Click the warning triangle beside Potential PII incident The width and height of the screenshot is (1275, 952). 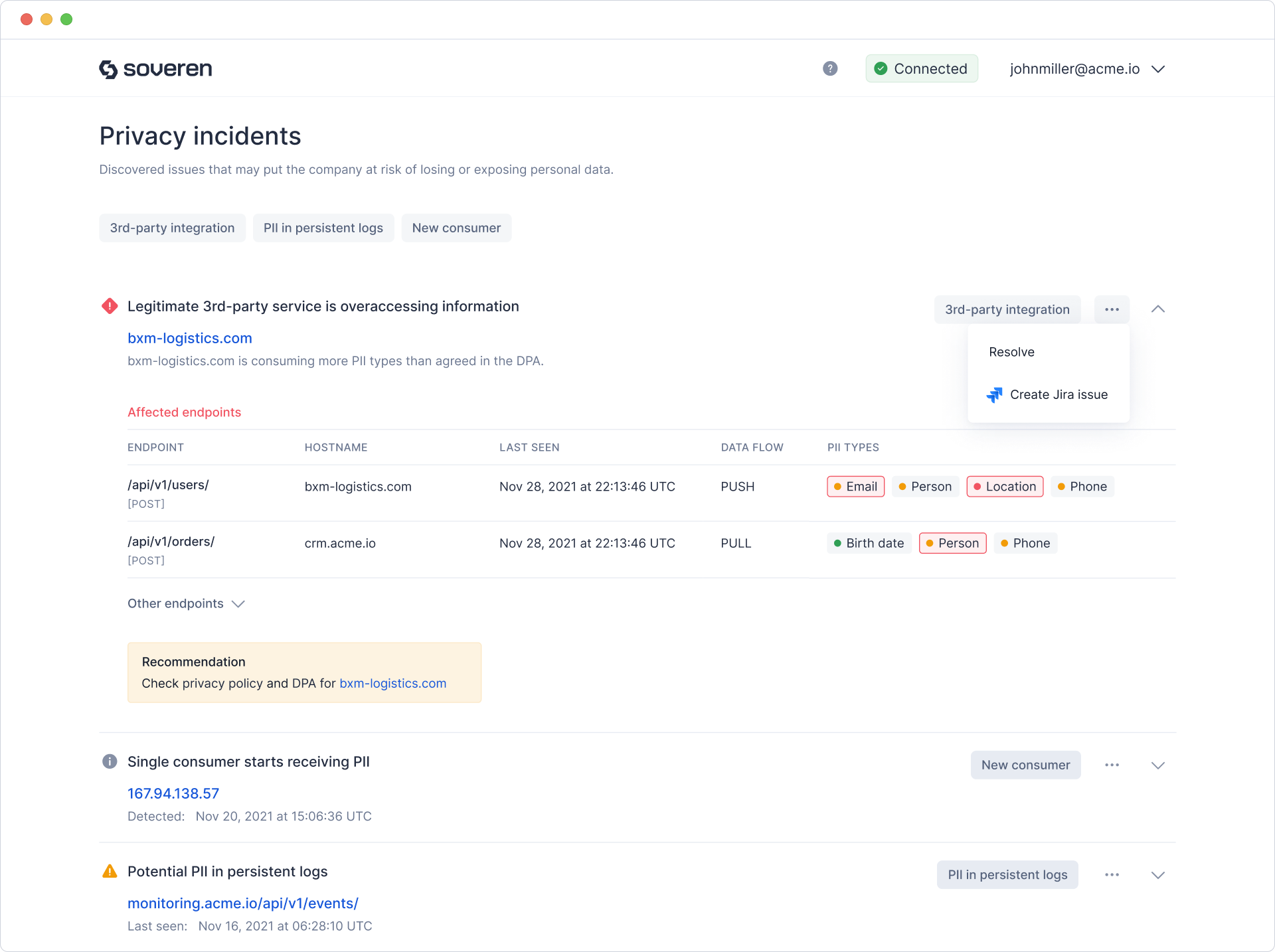[x=110, y=871]
